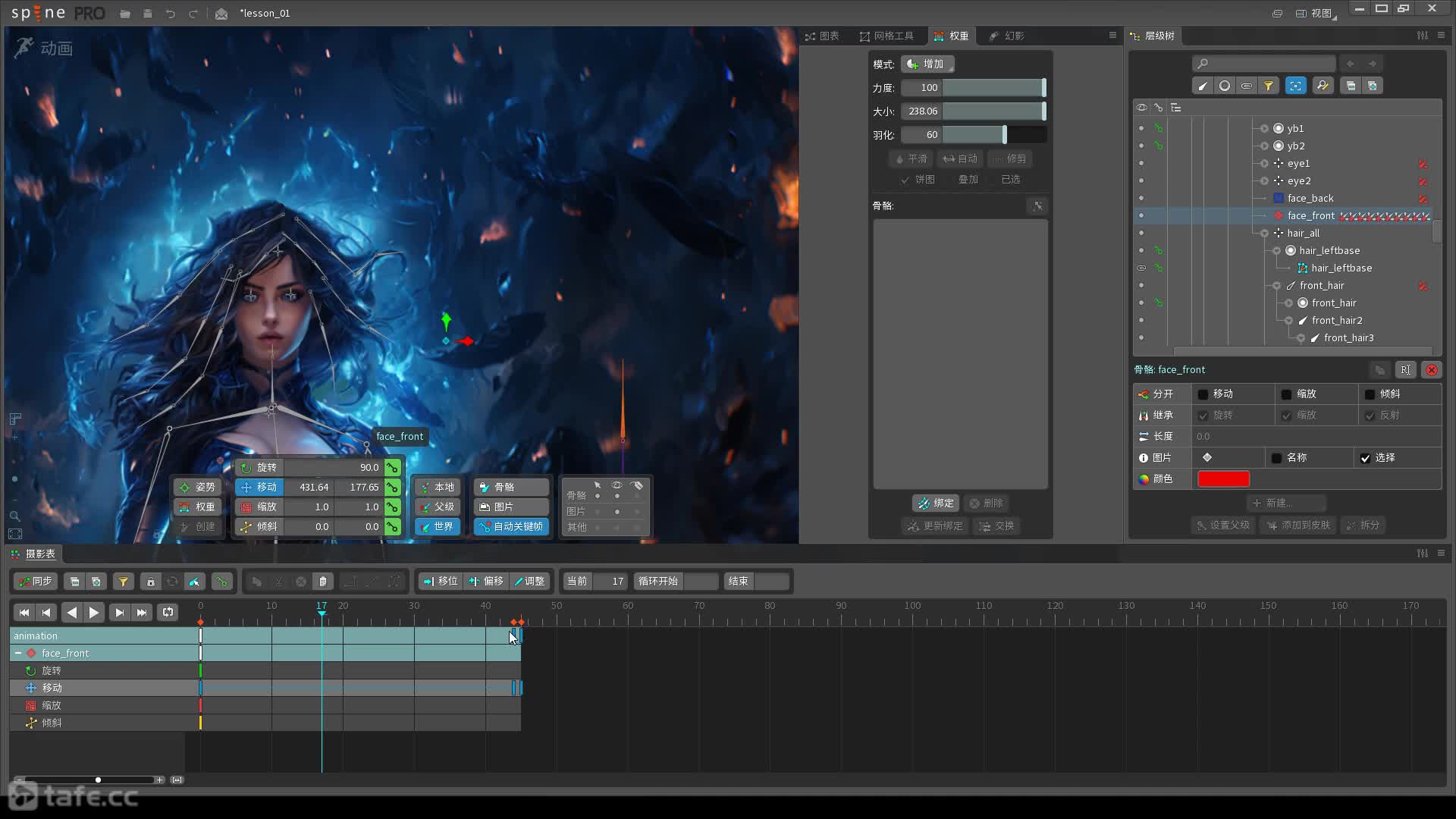Image resolution: width=1456 pixels, height=819 pixels.
Task: Click the 绑定 bind button
Action: 936,504
